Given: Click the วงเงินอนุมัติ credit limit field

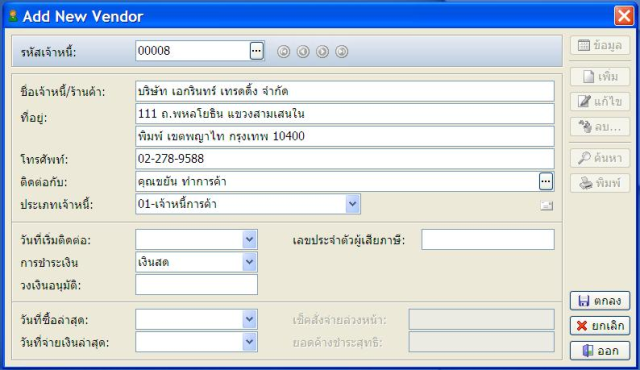Looking at the screenshot, I should pyautogui.click(x=196, y=284).
